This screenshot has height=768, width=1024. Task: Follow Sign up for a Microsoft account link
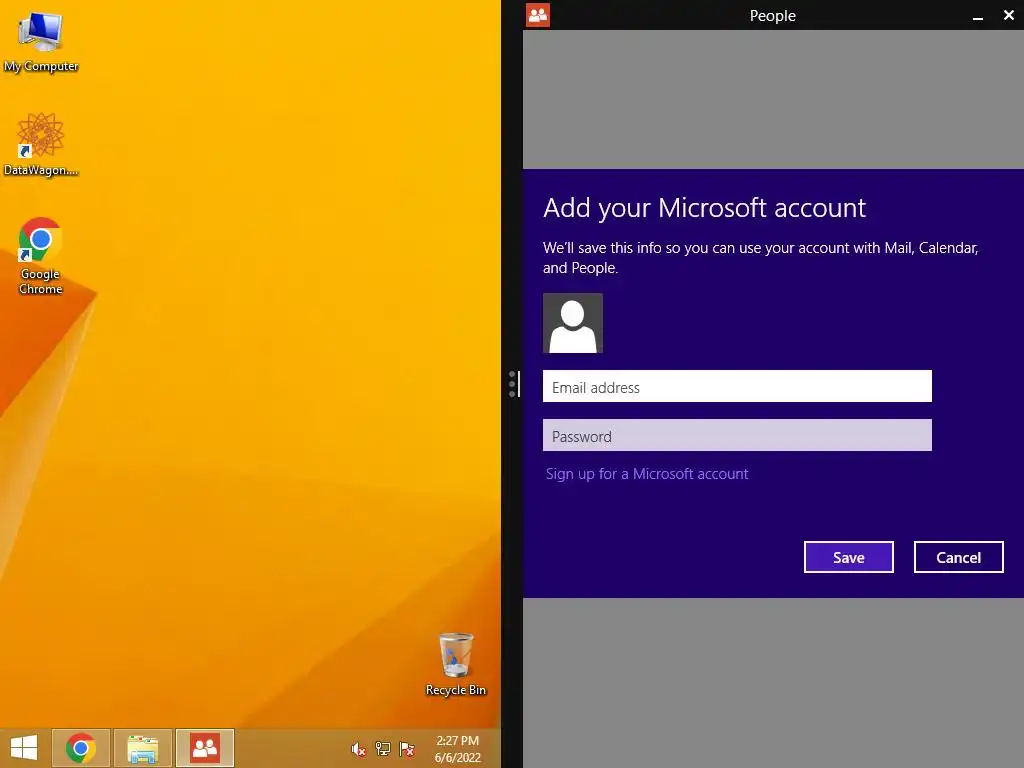tap(647, 474)
